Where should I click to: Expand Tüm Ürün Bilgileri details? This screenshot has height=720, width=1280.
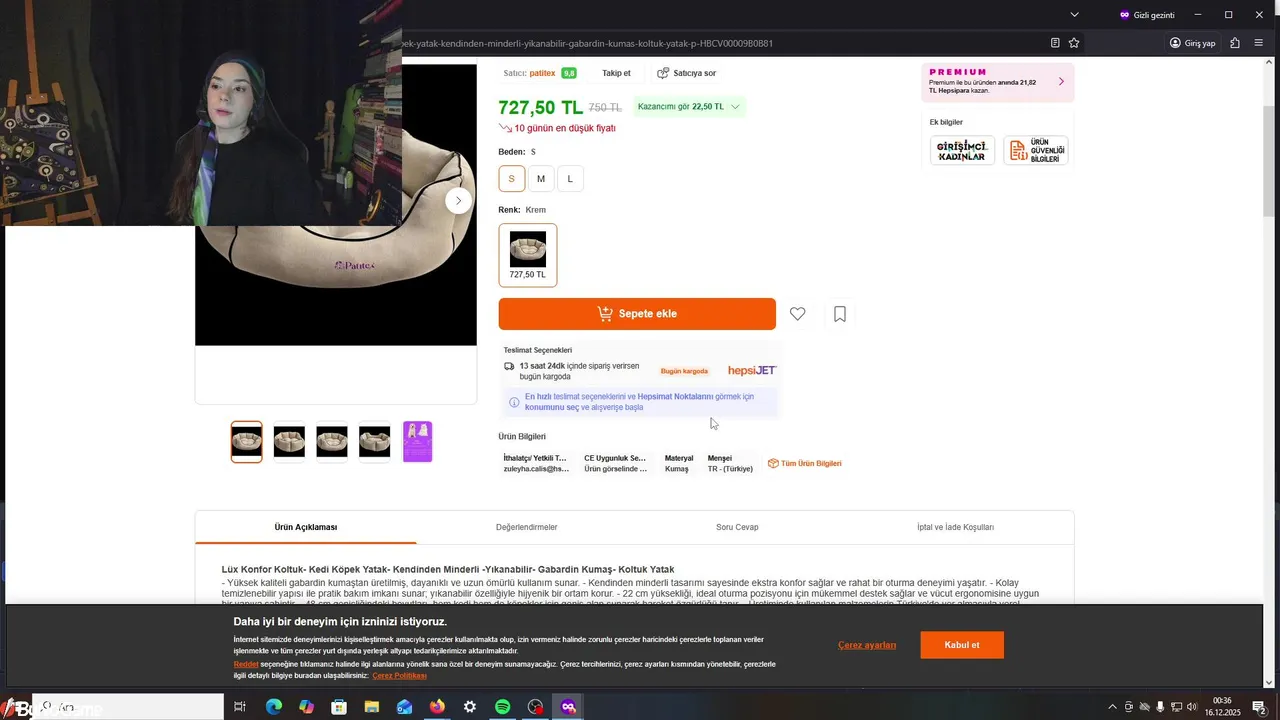click(x=804, y=463)
